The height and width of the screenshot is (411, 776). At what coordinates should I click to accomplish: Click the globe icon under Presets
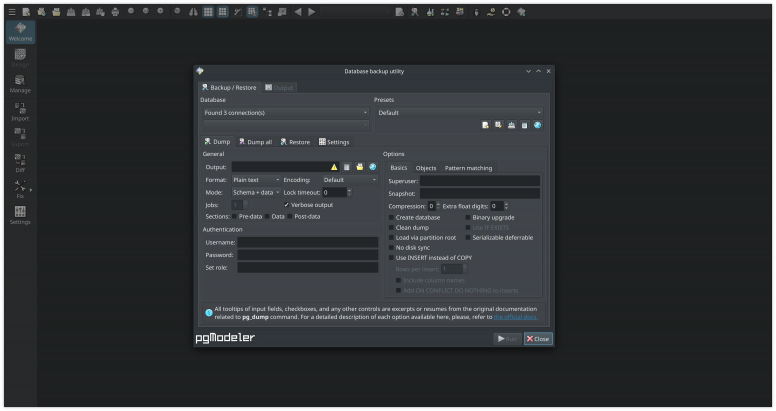[x=537, y=125]
